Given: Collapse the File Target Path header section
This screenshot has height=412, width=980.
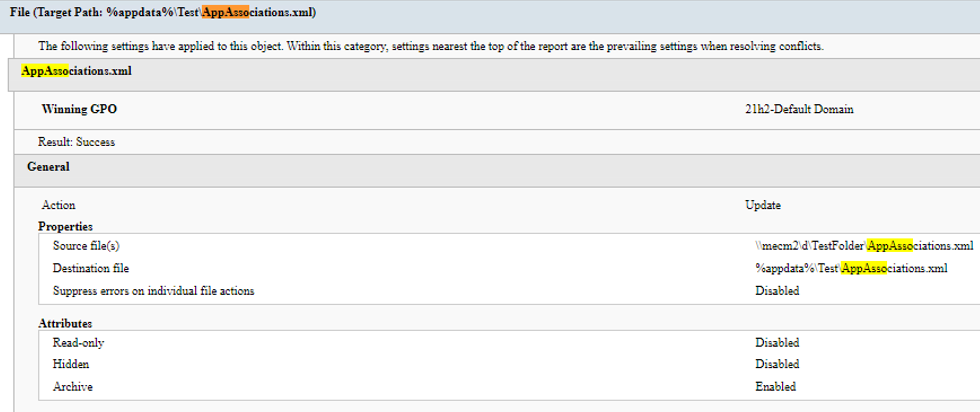Looking at the screenshot, I should [x=163, y=12].
